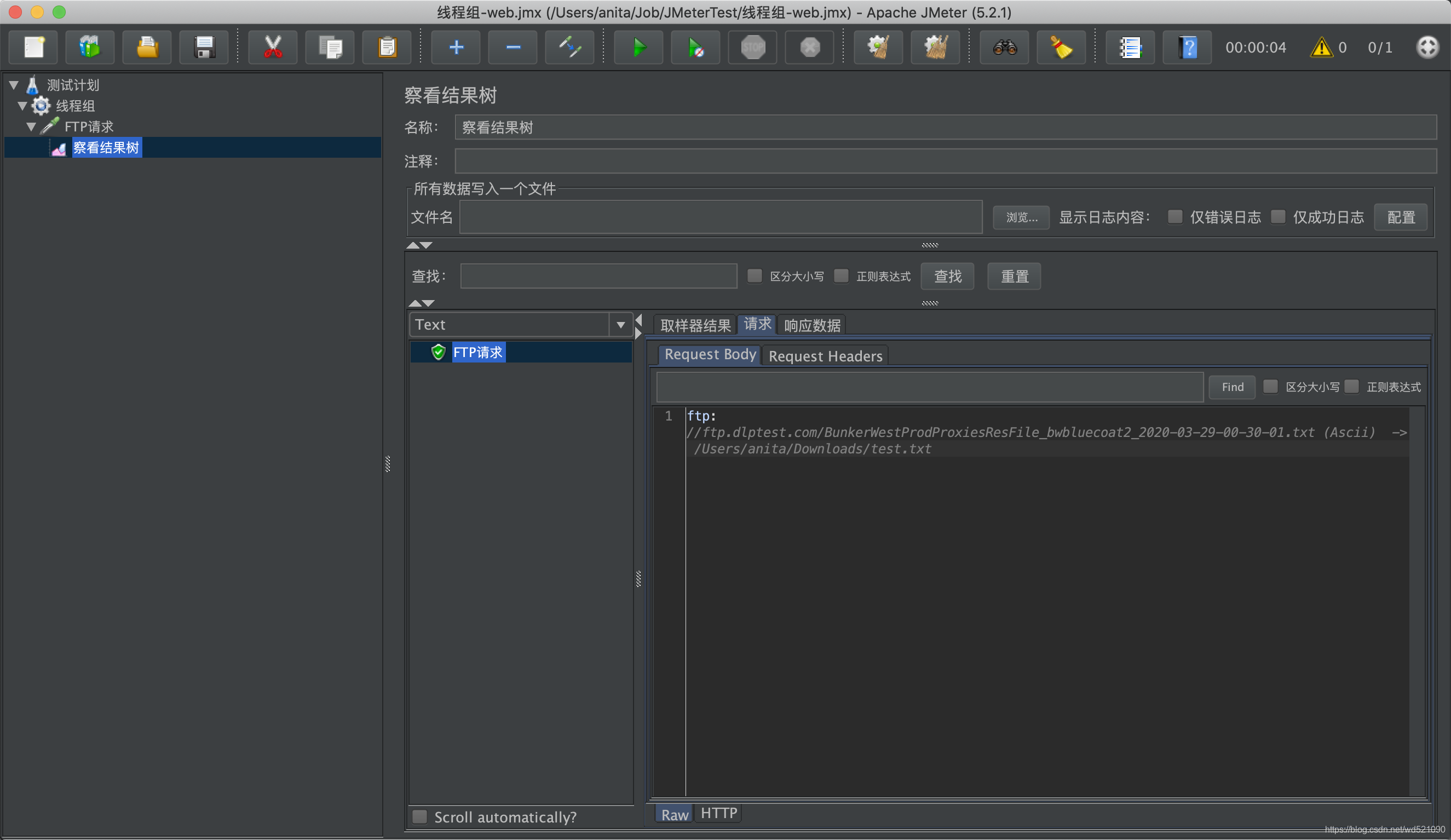The height and width of the screenshot is (840, 1451).
Task: Toggle 仅错误日志 checkbox
Action: [1175, 217]
